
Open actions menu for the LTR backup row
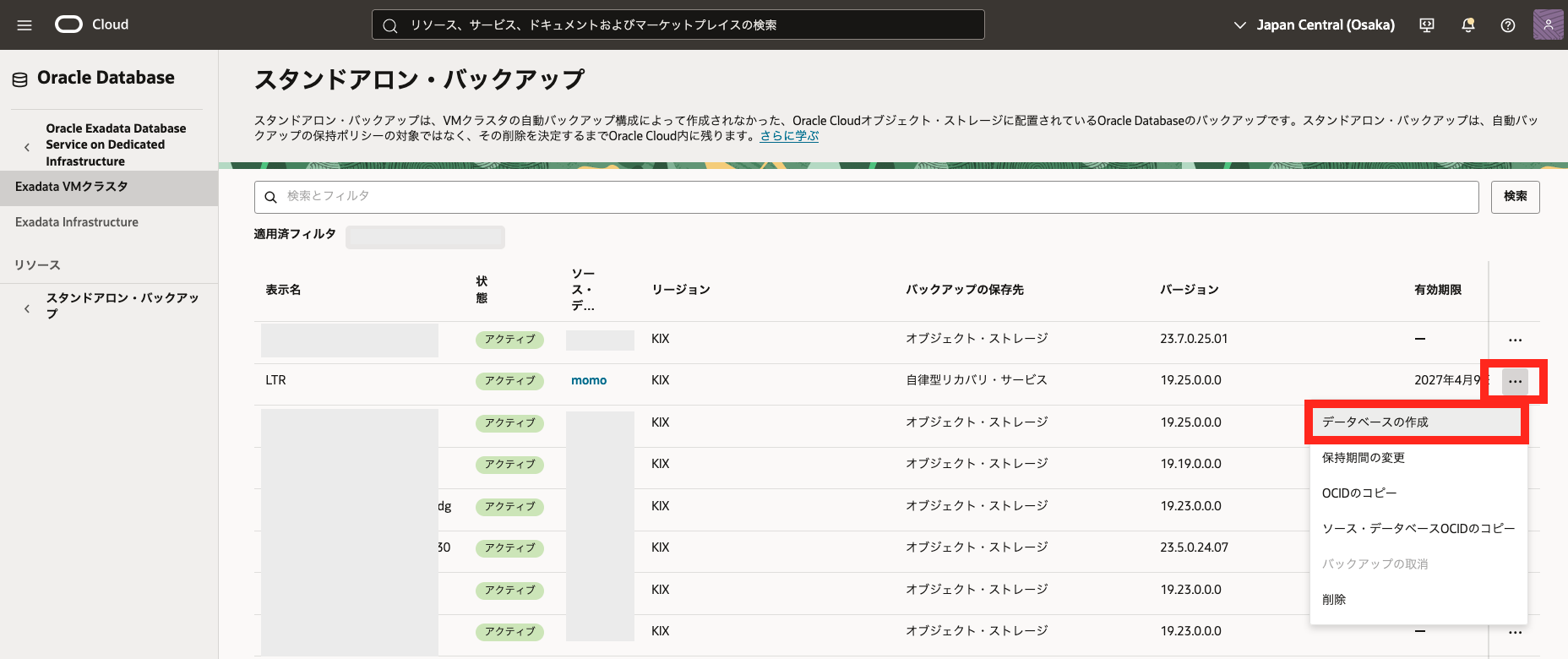[x=1515, y=382]
